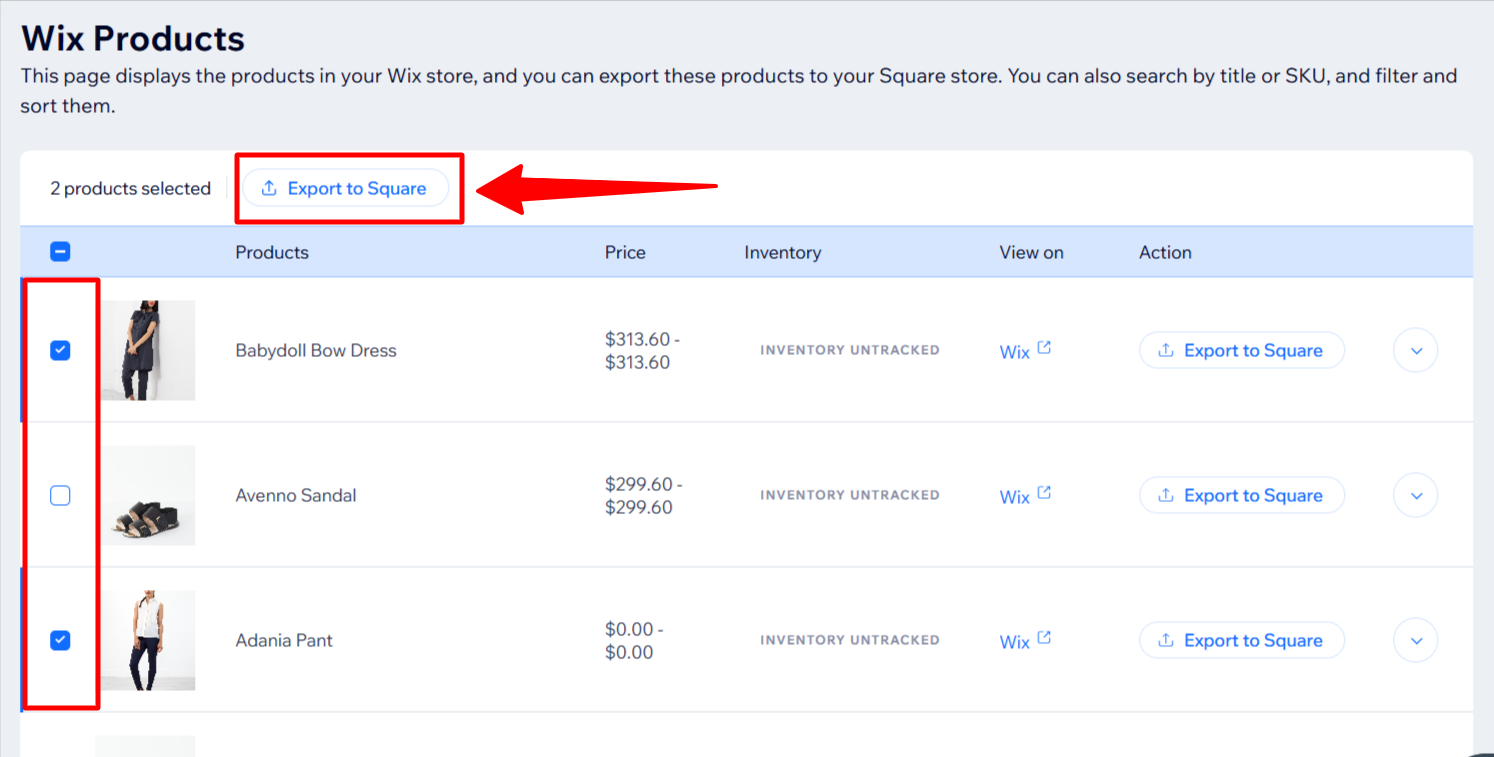Click Inventory Untracked badge for Babydoll Bow Dress
Image resolution: width=1494 pixels, height=757 pixels.
coord(850,350)
